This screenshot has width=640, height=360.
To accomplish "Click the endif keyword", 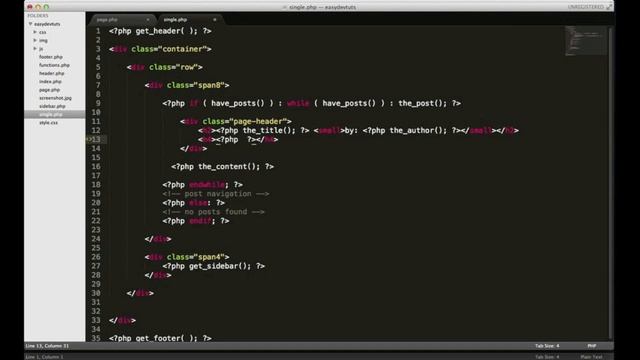I will pyautogui.click(x=200, y=221).
